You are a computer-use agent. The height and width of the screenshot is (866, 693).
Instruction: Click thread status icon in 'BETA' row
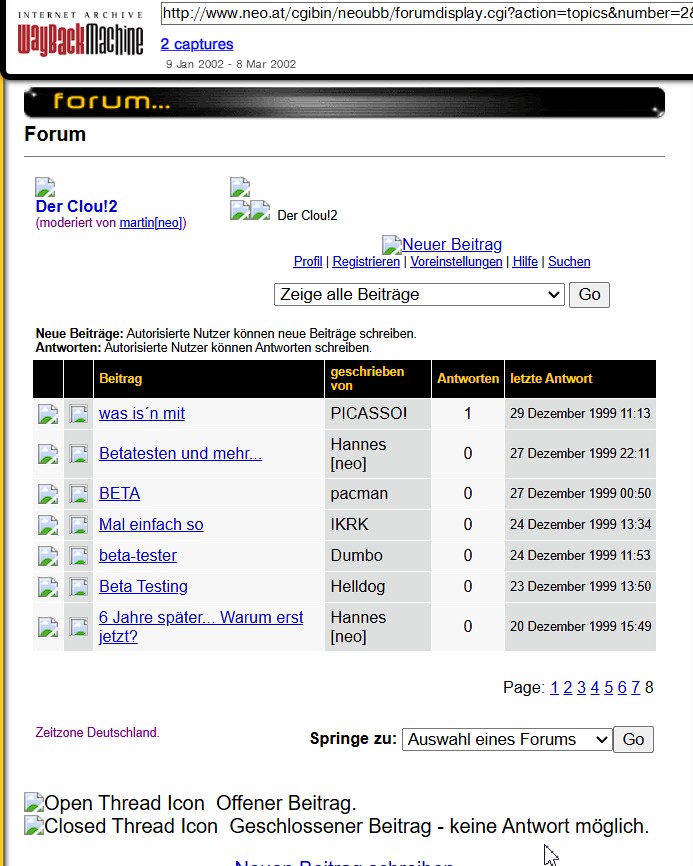[x=48, y=493]
